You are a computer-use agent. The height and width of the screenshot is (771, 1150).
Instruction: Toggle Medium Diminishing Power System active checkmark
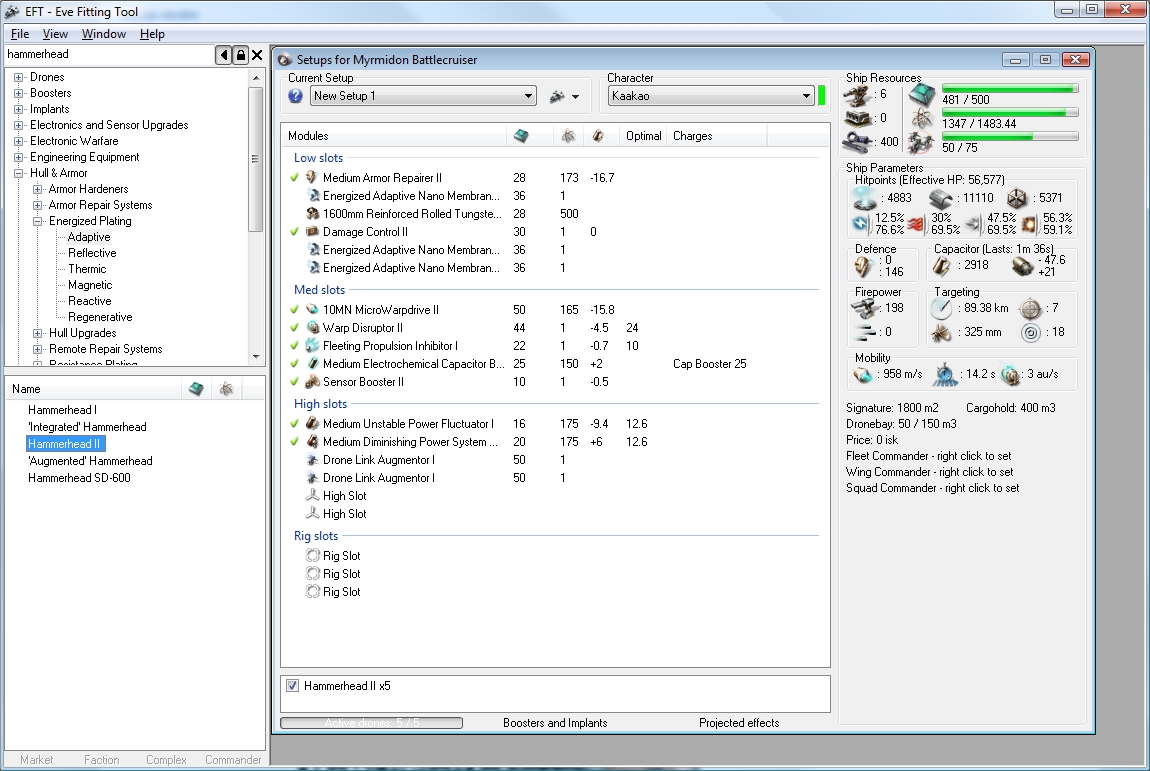pyautogui.click(x=294, y=442)
